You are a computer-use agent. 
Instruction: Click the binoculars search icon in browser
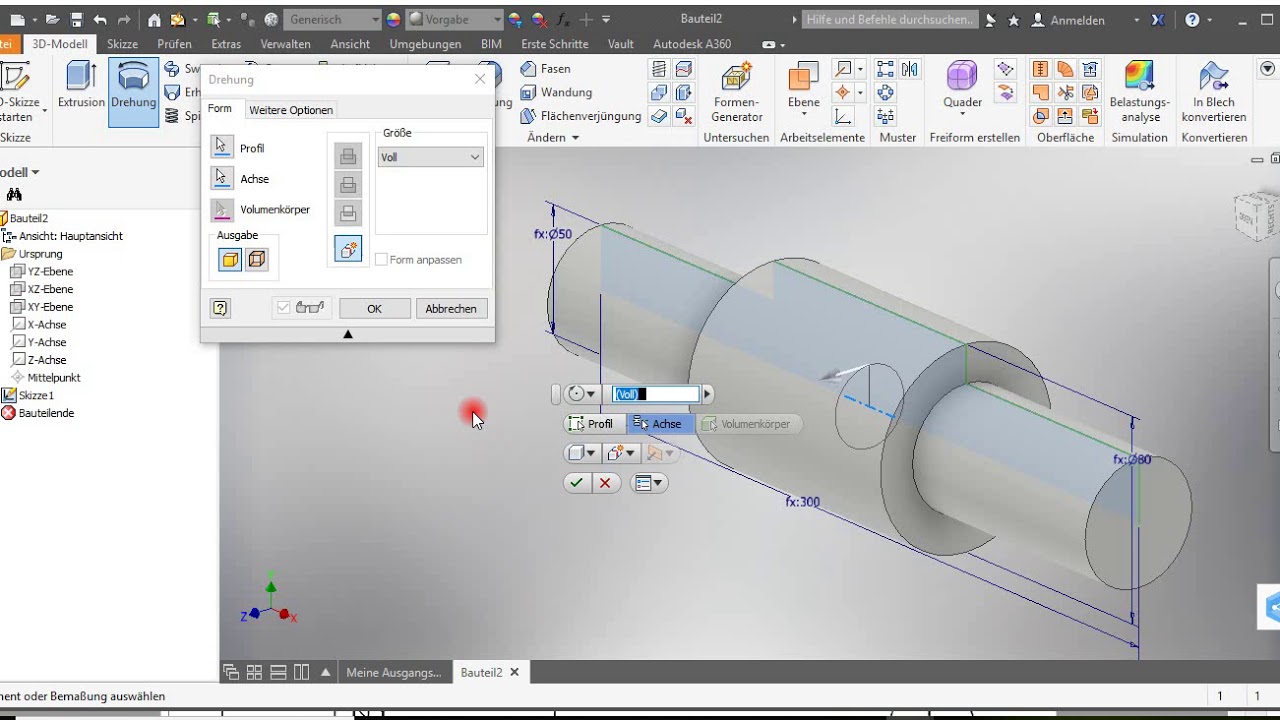[14, 195]
